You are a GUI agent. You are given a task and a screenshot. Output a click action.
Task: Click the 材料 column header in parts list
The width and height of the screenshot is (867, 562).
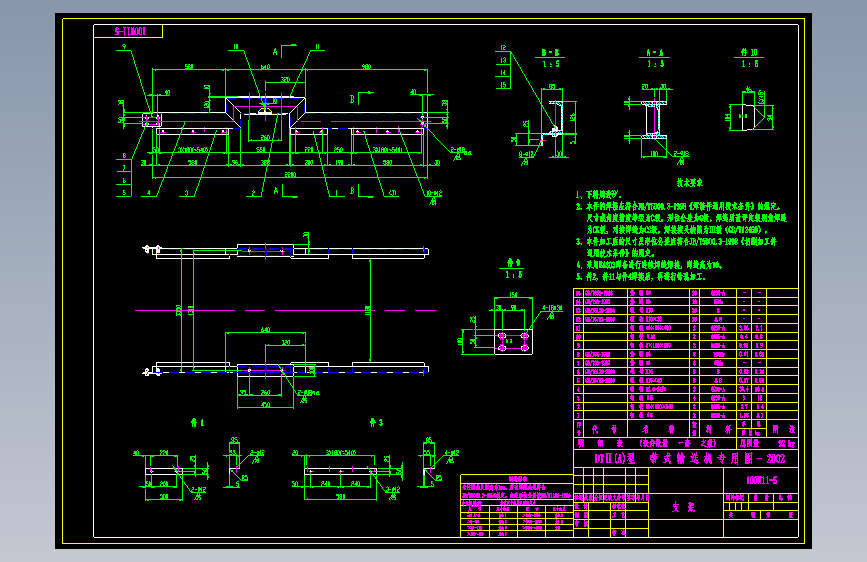[718, 429]
